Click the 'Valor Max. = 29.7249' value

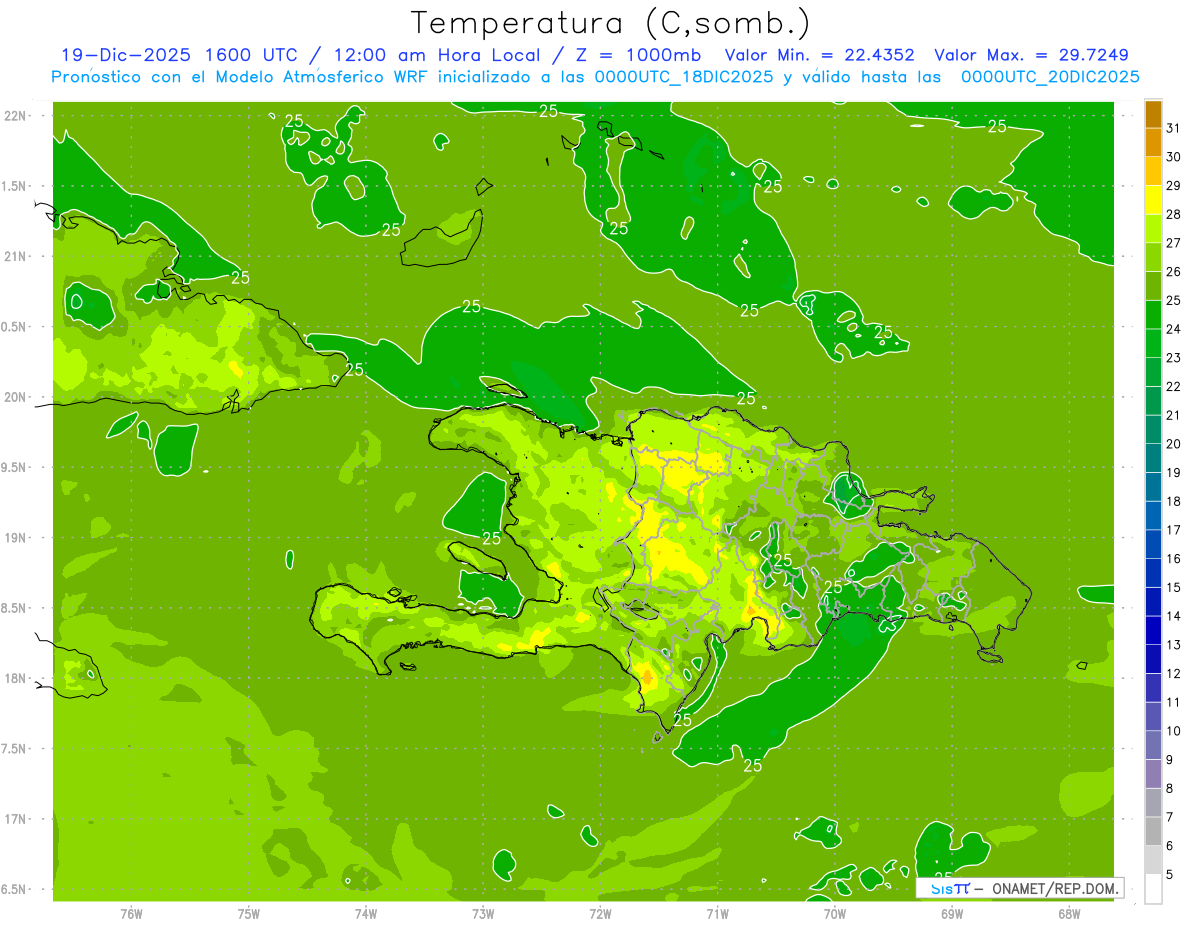click(1032, 55)
